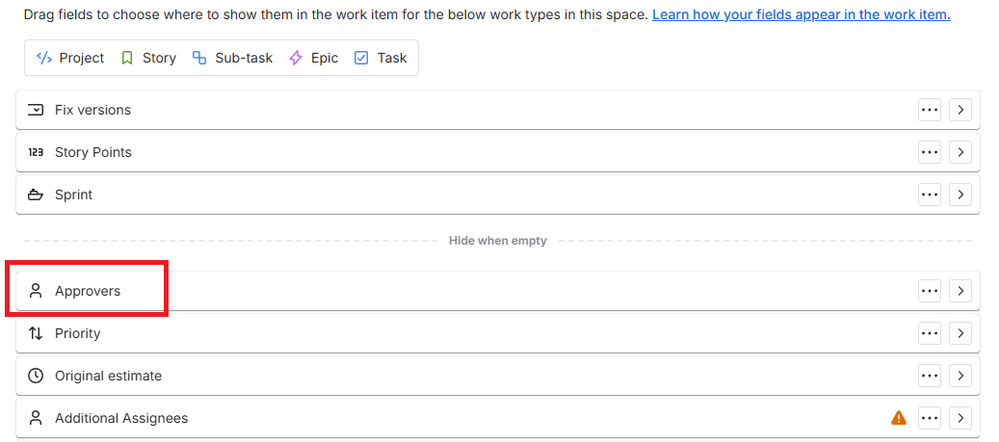The image size is (999, 442).
Task: Select the Sub-task work type
Action: [232, 58]
